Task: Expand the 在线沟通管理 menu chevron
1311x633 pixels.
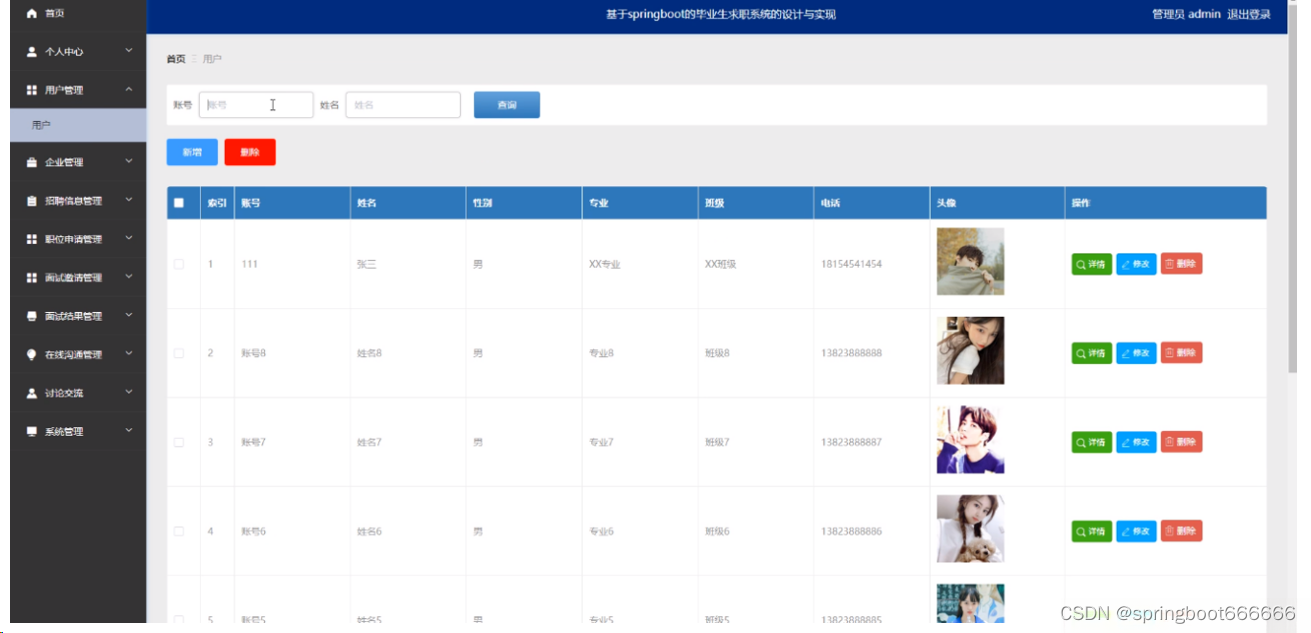Action: [x=129, y=354]
